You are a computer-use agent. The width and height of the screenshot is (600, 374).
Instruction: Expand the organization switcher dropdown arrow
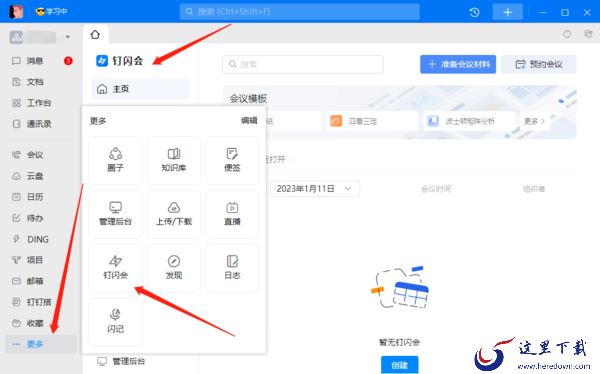tap(68, 37)
